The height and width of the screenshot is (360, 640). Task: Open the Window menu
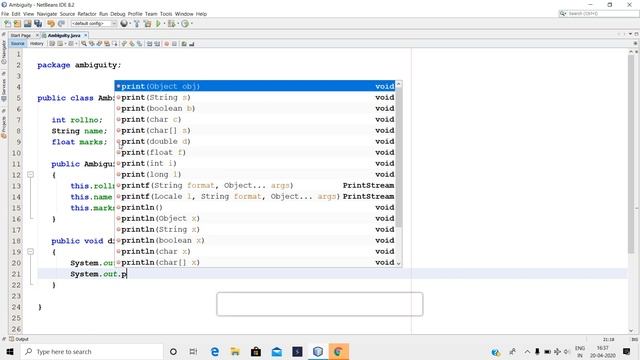[184, 14]
